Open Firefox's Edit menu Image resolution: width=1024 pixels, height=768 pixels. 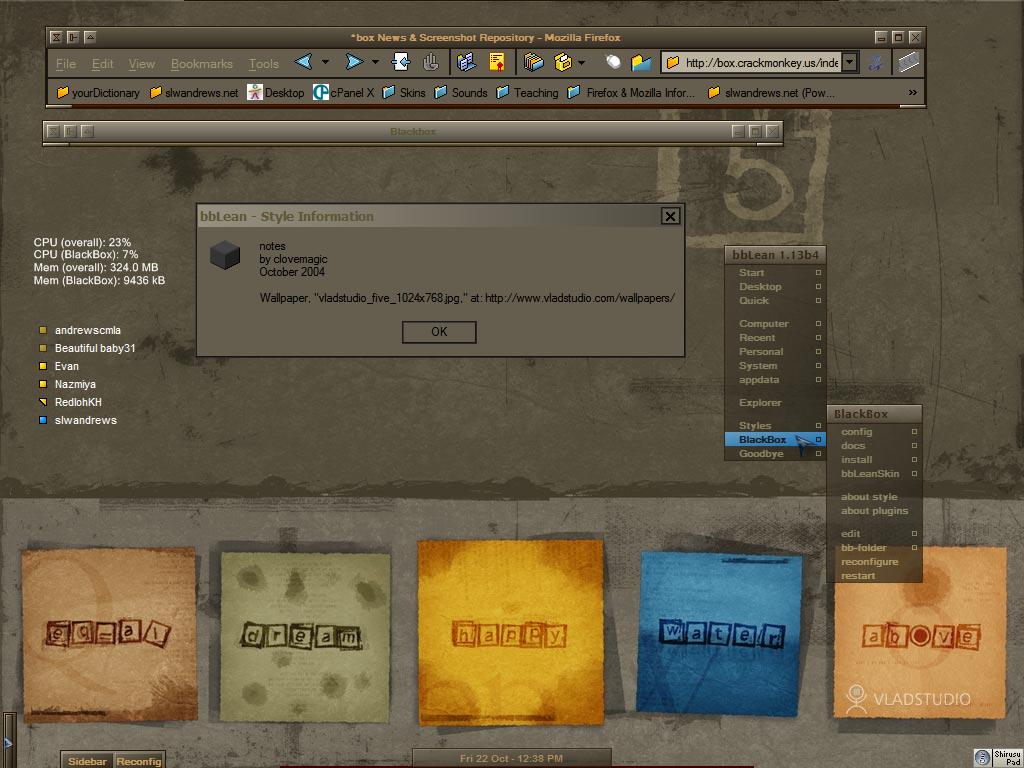(x=103, y=63)
